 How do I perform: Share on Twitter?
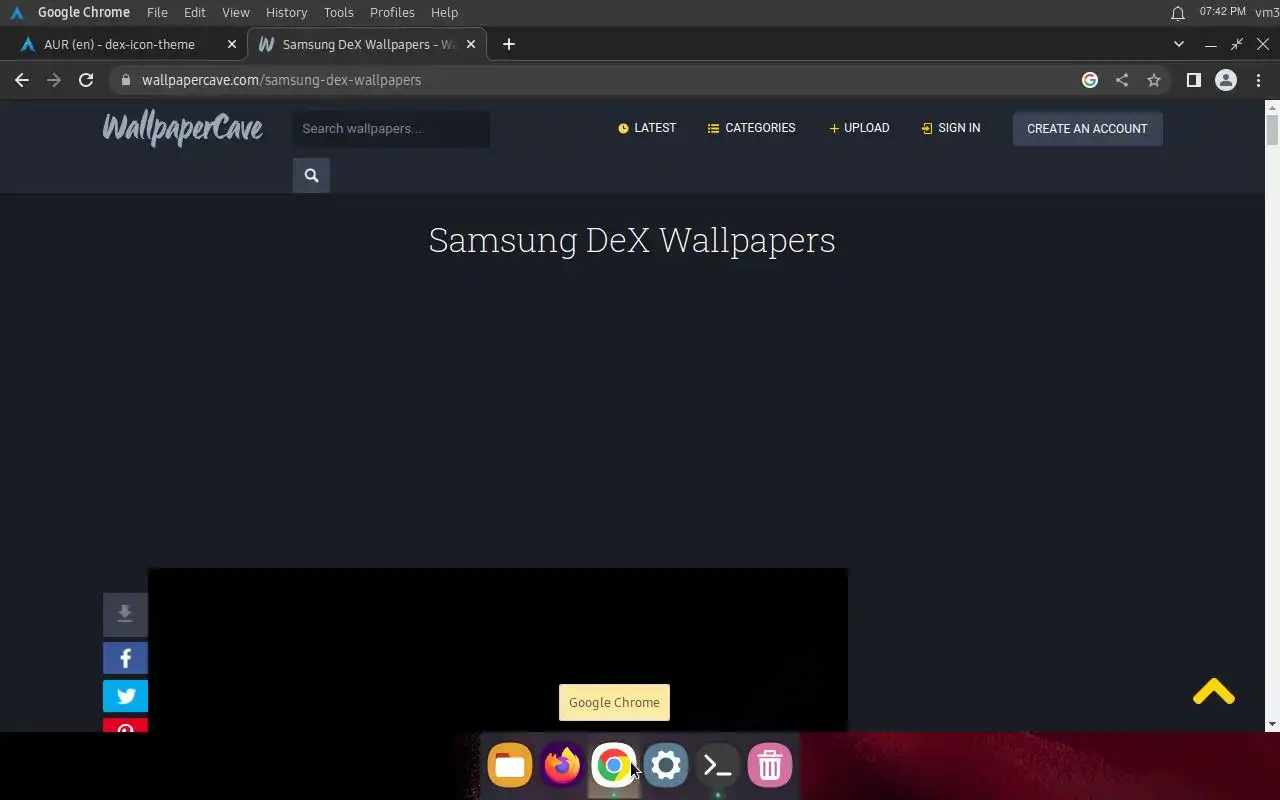125,696
